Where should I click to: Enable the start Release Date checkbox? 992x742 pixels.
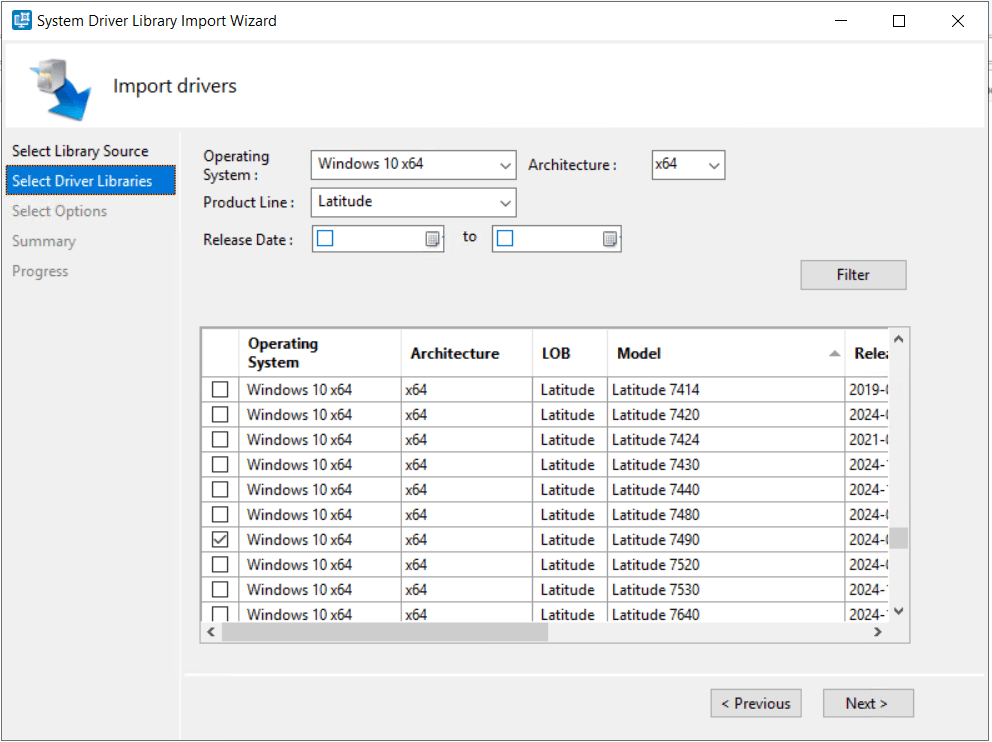(x=325, y=239)
